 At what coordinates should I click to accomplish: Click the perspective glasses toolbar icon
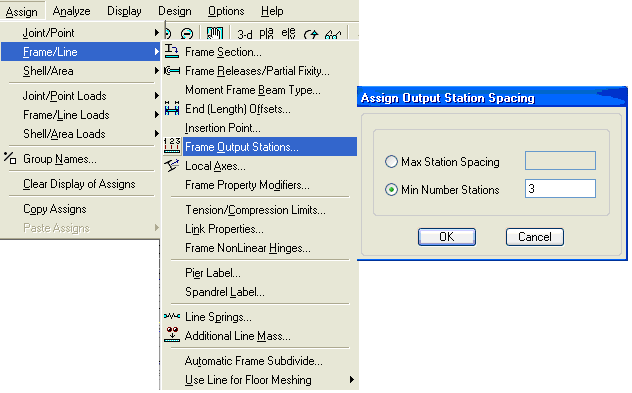click(333, 35)
